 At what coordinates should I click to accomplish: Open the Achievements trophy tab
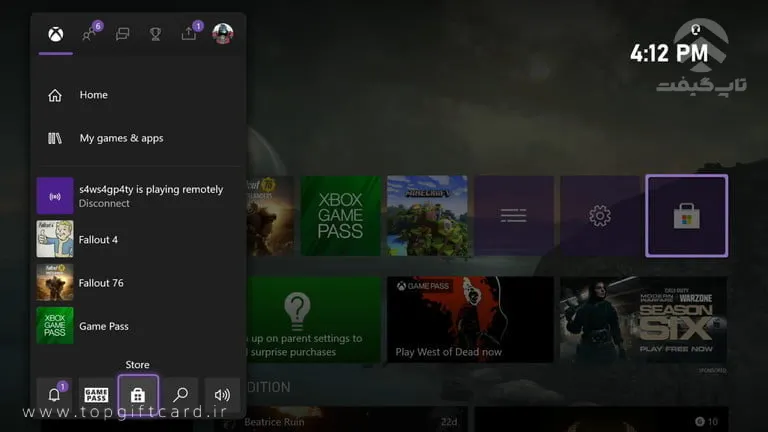pos(155,34)
